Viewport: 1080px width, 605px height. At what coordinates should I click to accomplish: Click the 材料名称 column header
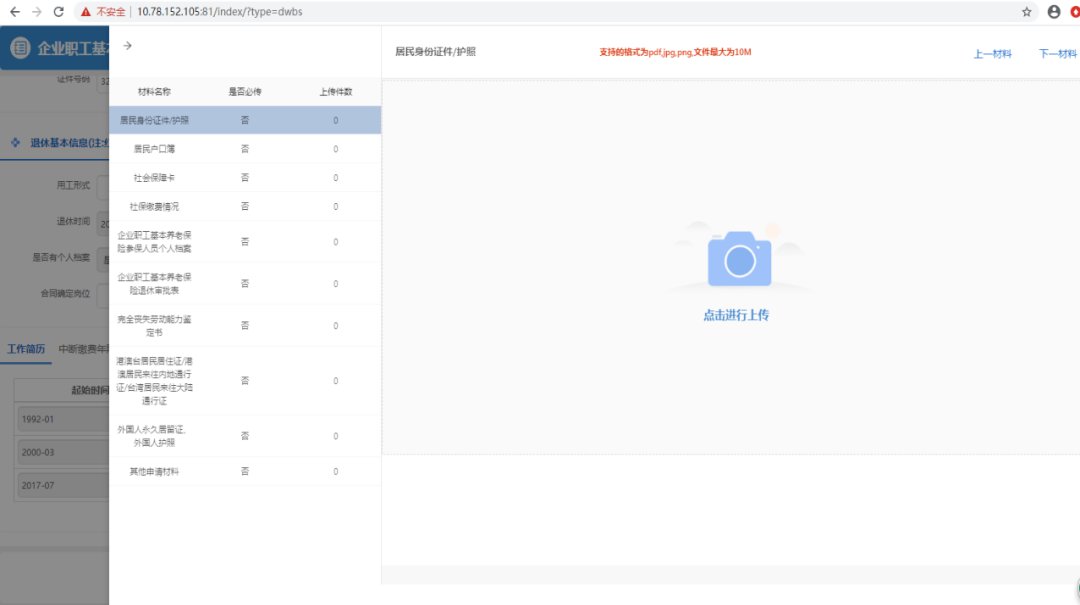point(154,92)
